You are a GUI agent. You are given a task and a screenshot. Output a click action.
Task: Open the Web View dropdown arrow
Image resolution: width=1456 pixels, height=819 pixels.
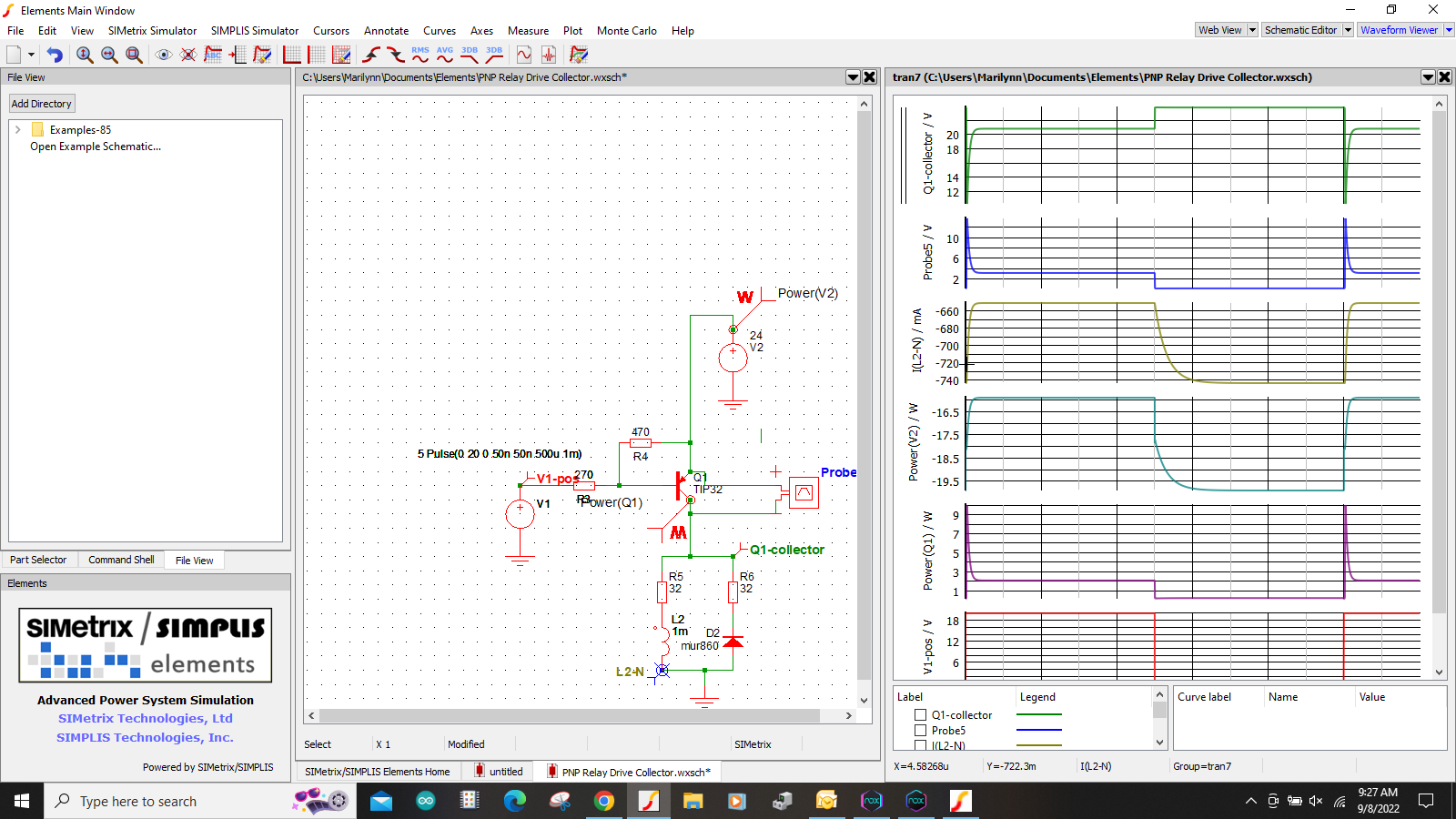point(1252,30)
